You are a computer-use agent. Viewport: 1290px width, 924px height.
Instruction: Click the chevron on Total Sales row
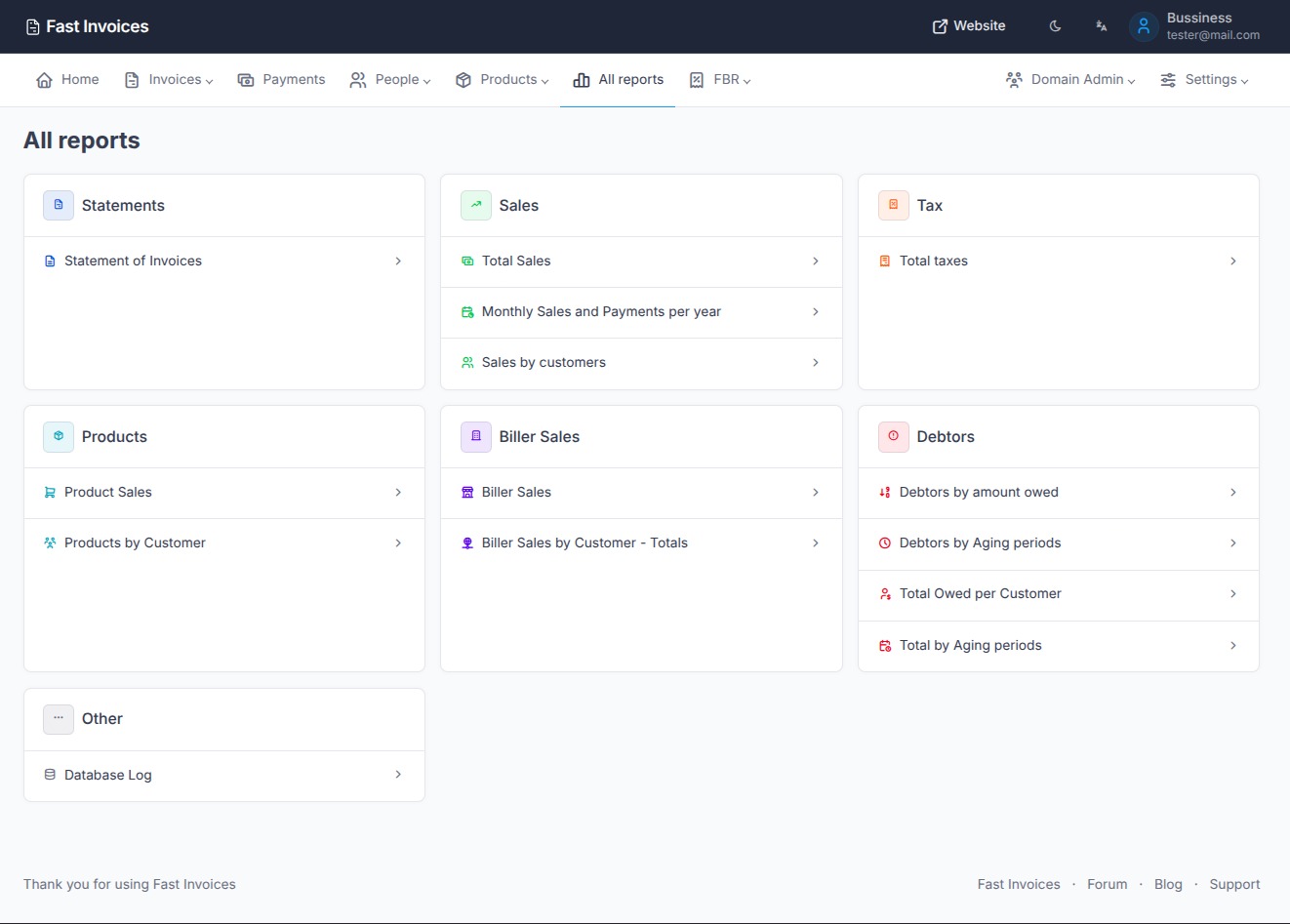click(x=816, y=261)
